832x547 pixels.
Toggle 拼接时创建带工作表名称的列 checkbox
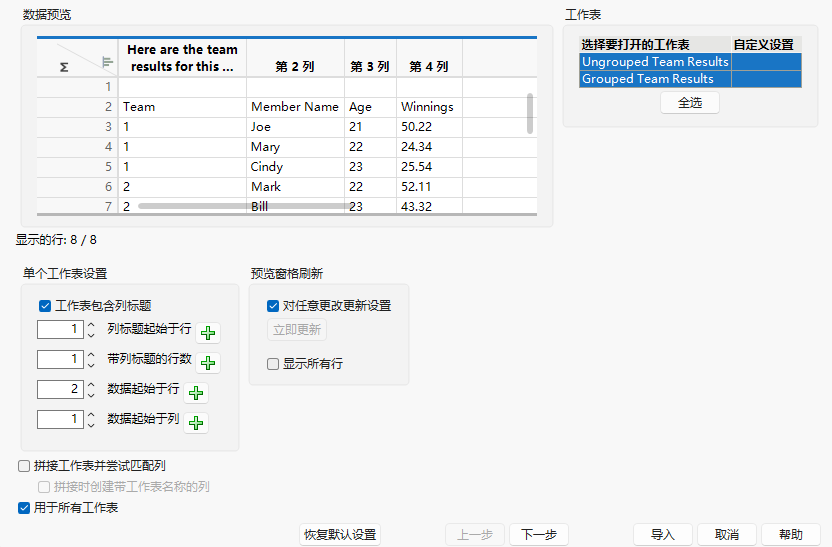44,487
